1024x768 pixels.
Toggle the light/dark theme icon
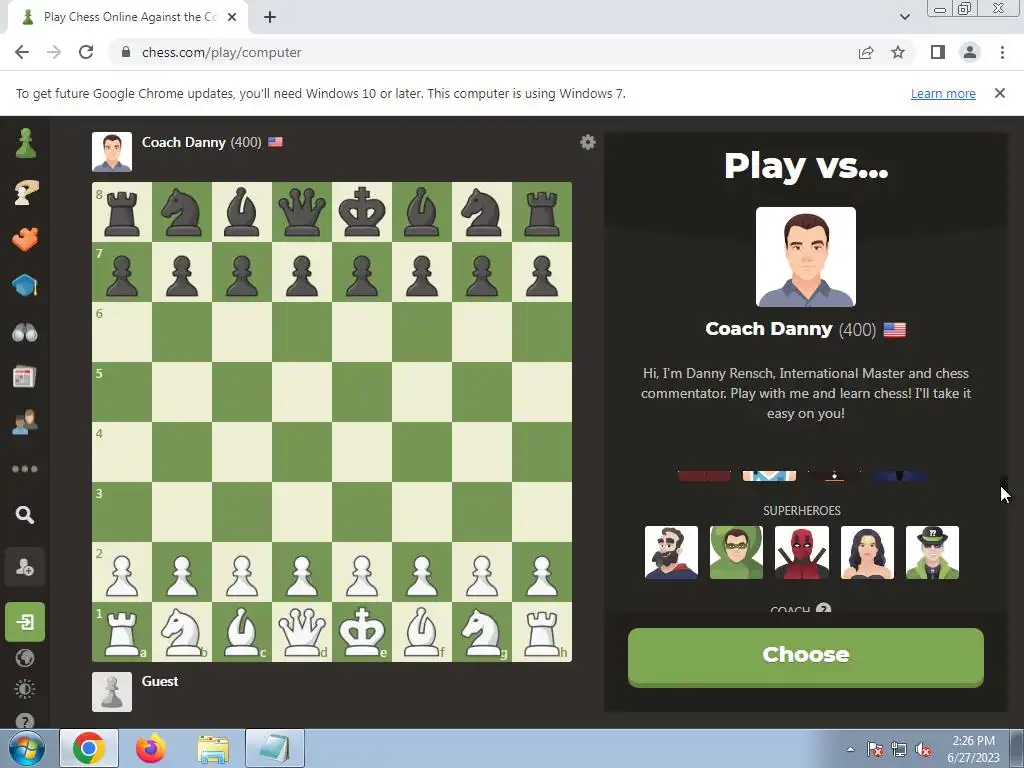25,689
